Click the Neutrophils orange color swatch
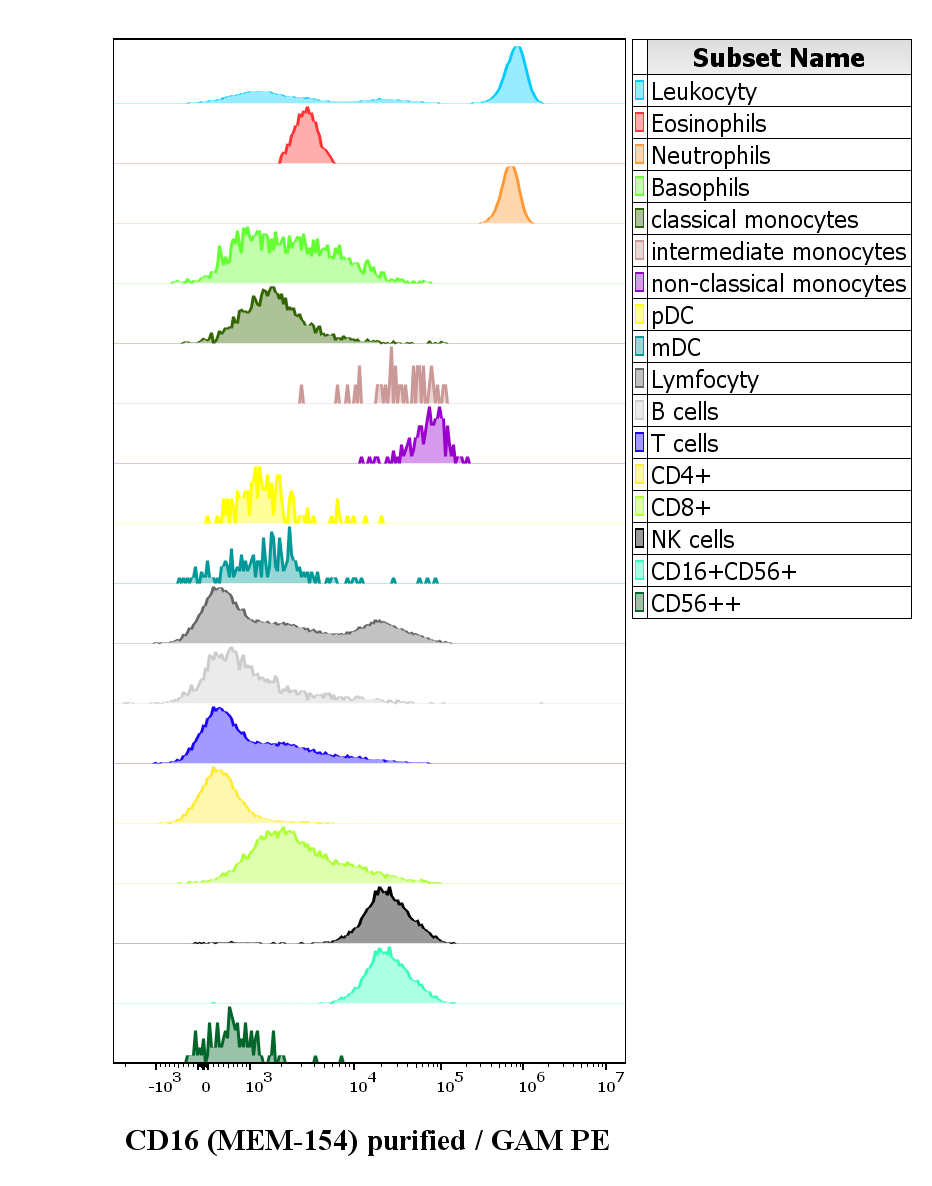This screenshot has width=932, height=1186. click(640, 155)
